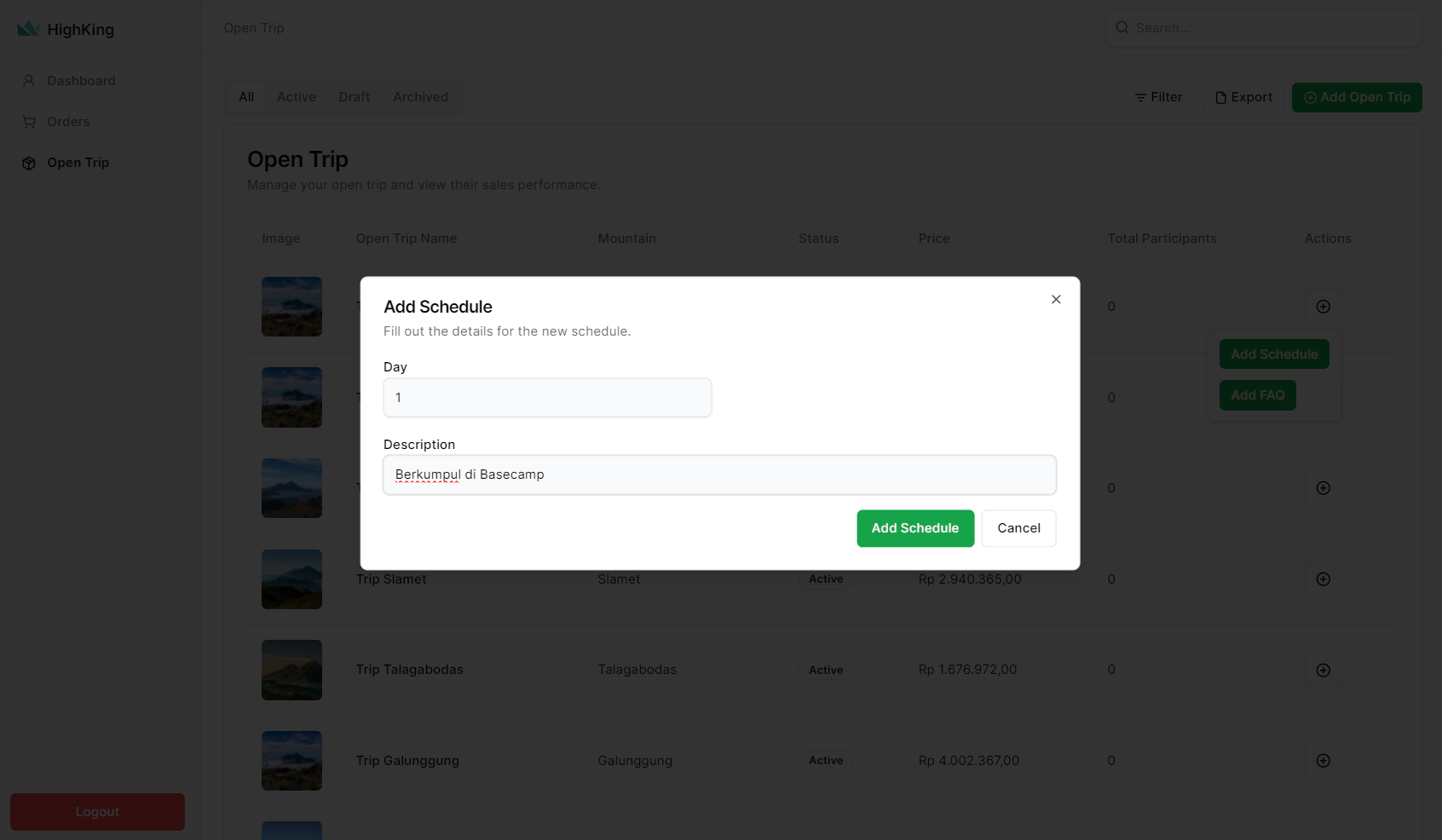This screenshot has height=840, width=1442.
Task: Click the search magnifier icon
Action: [1122, 28]
